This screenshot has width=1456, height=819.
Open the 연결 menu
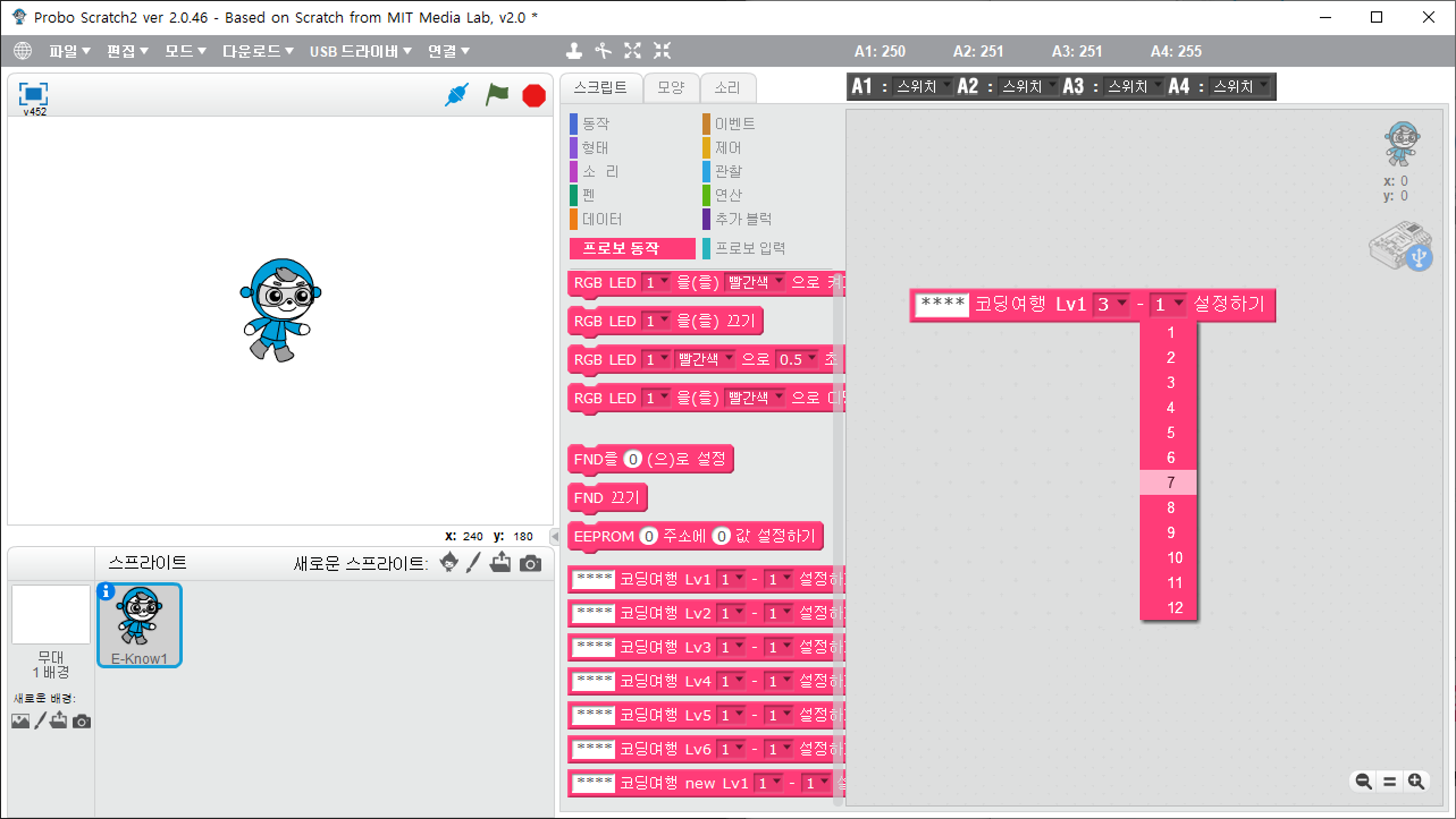(x=449, y=51)
